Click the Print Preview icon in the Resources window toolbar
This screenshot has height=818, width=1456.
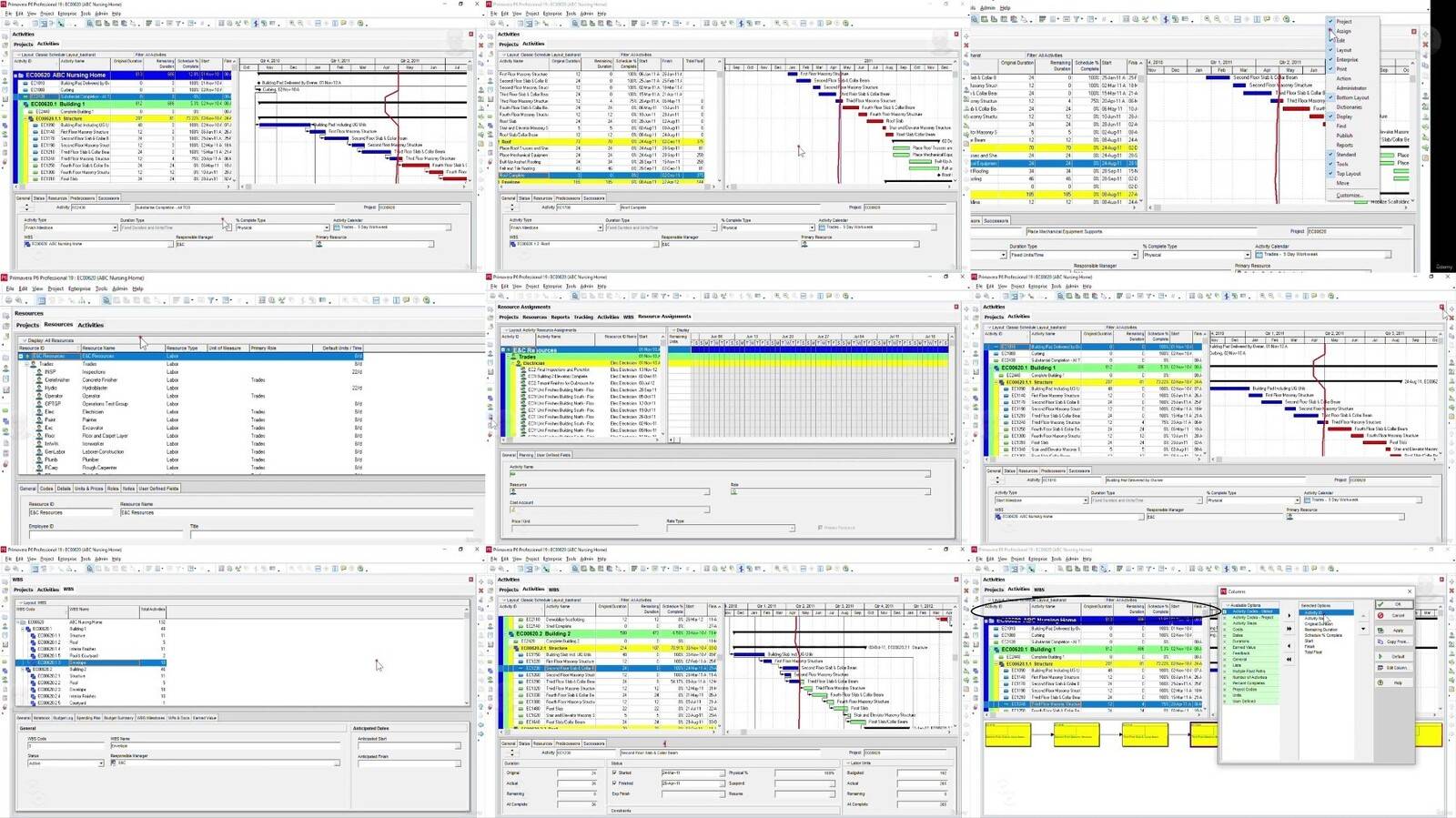click(19, 300)
